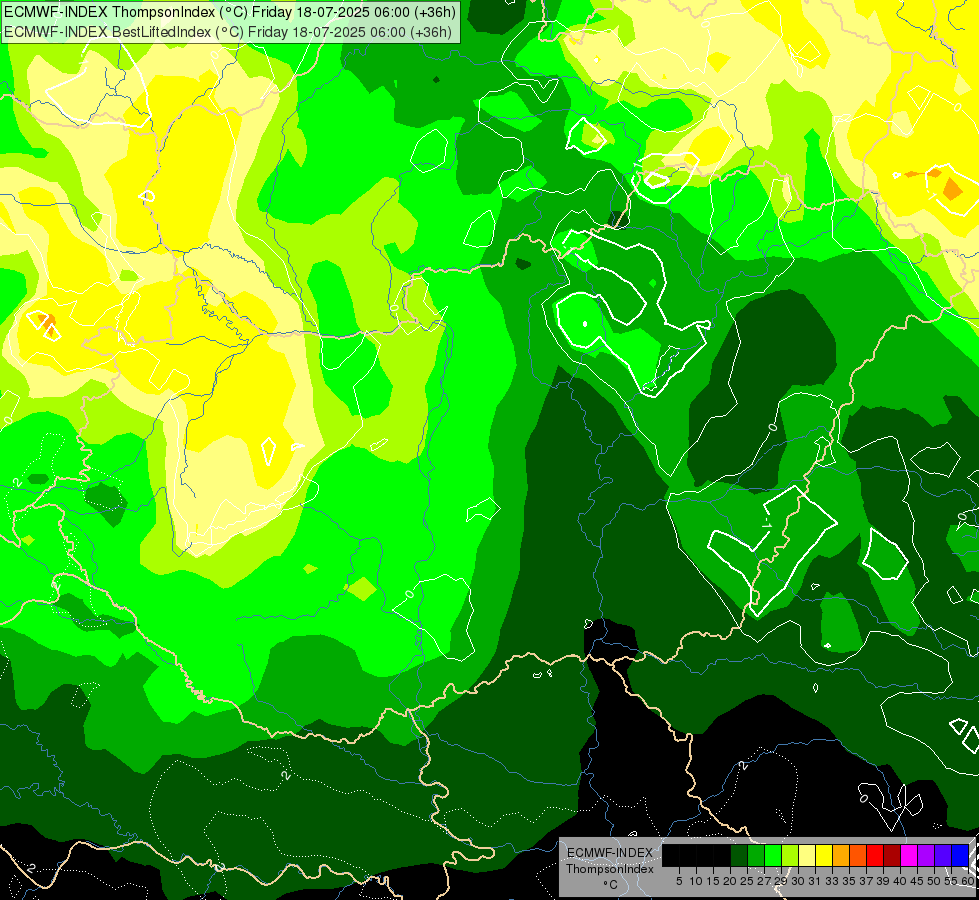Viewport: 979px width, 900px height.
Task: Select the bright yellow 31–33 legend swatch
Action: pyautogui.click(x=824, y=855)
